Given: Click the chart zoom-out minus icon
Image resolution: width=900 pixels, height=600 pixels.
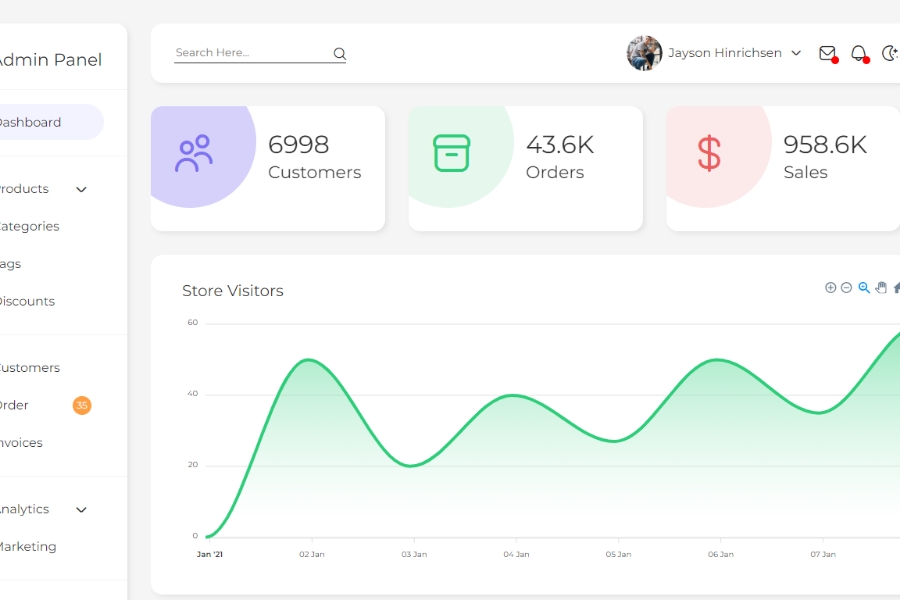Looking at the screenshot, I should [x=846, y=288].
